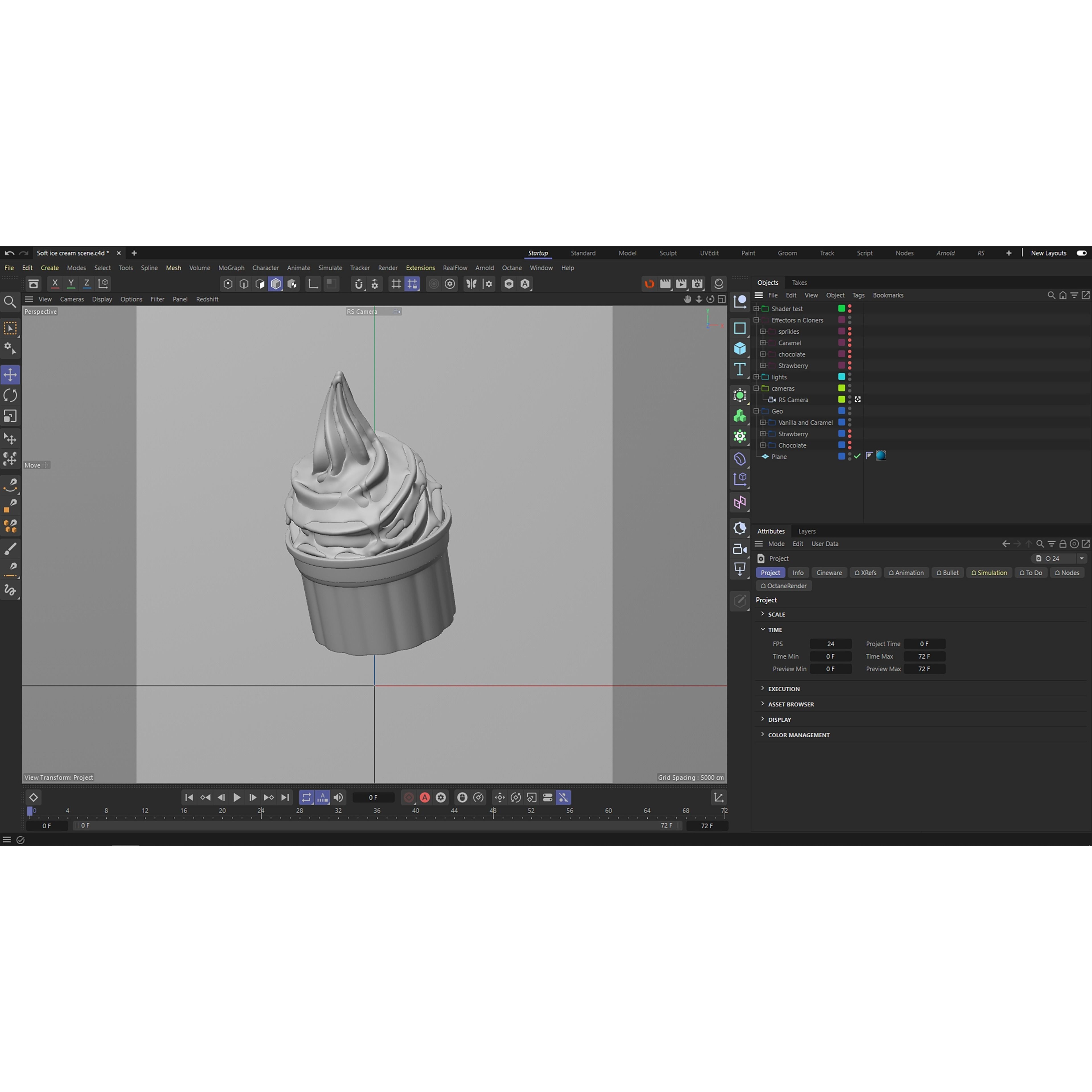
Task: Open the Objects panel search magnifier
Action: [x=1051, y=295]
